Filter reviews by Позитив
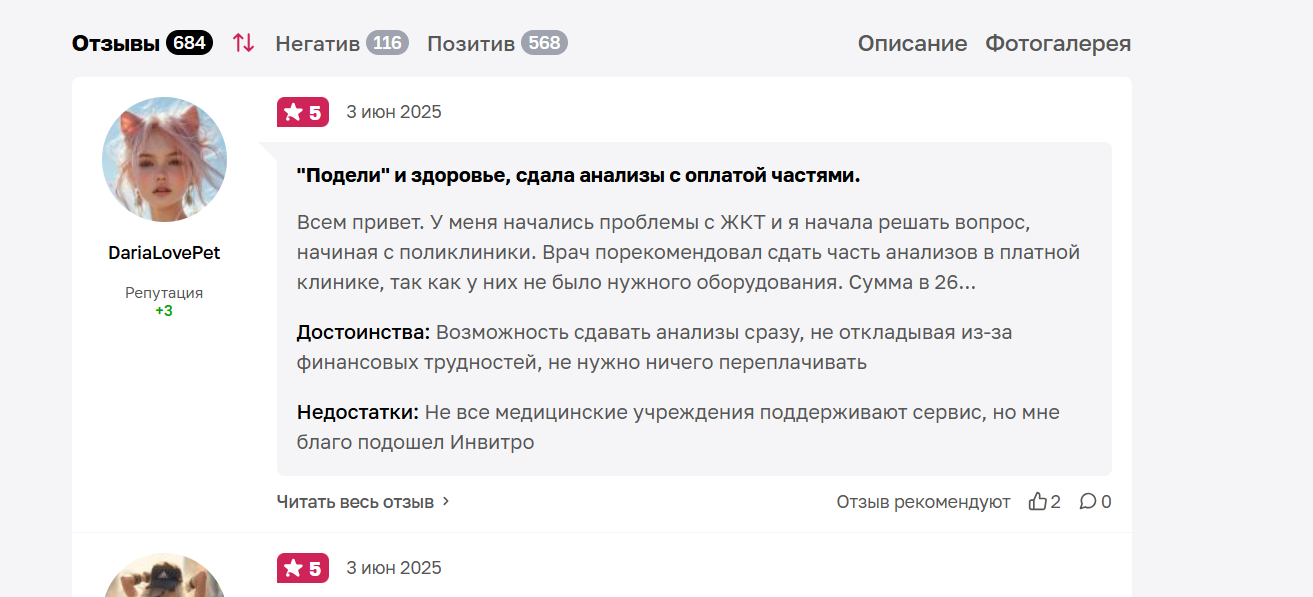1313x597 pixels. tap(471, 43)
